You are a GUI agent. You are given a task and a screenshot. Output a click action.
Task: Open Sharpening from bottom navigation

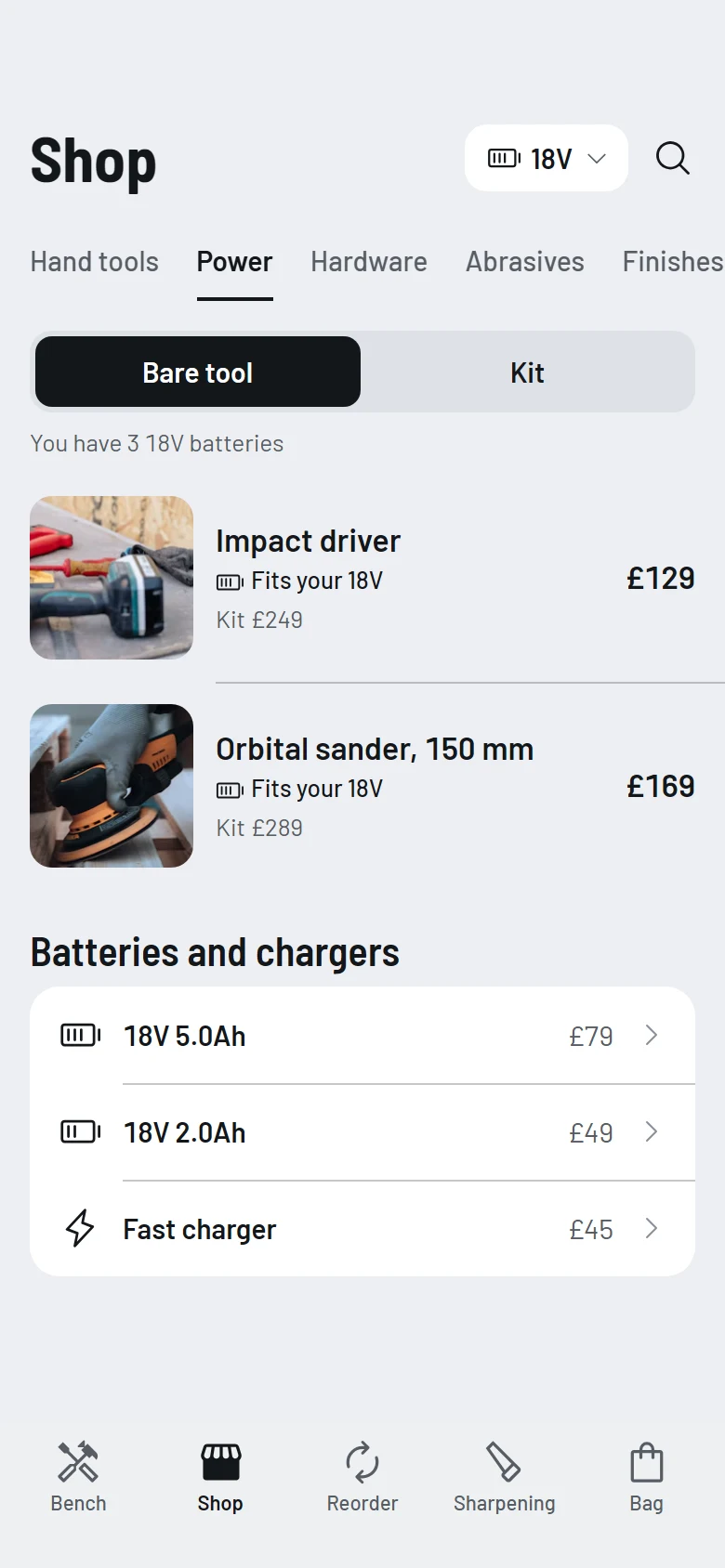(504, 1477)
